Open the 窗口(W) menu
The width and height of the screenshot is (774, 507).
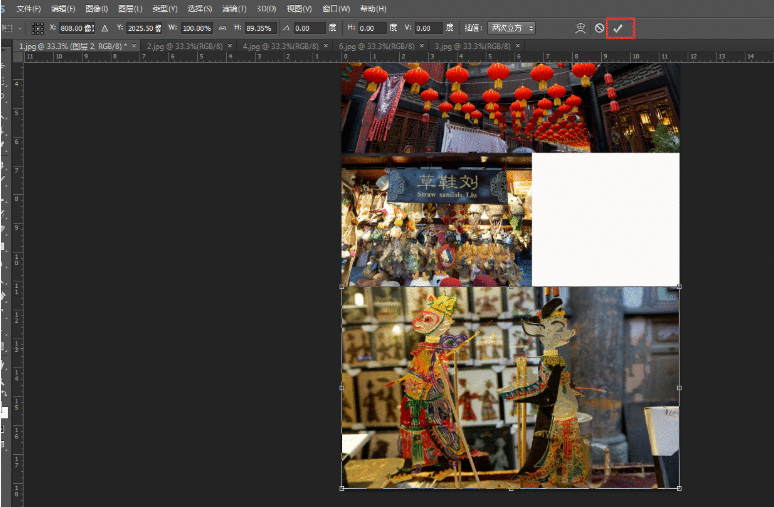[x=336, y=8]
